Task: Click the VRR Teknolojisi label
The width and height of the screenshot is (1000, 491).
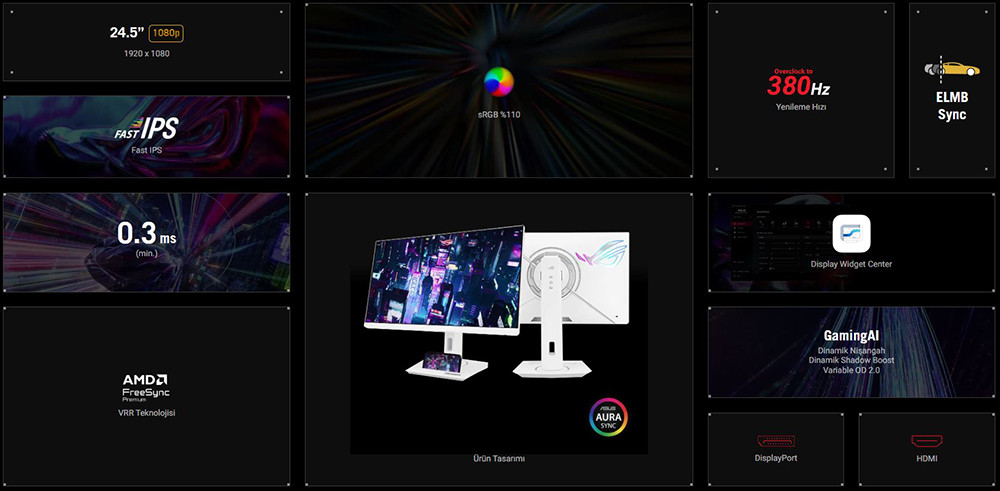Action: 146,413
